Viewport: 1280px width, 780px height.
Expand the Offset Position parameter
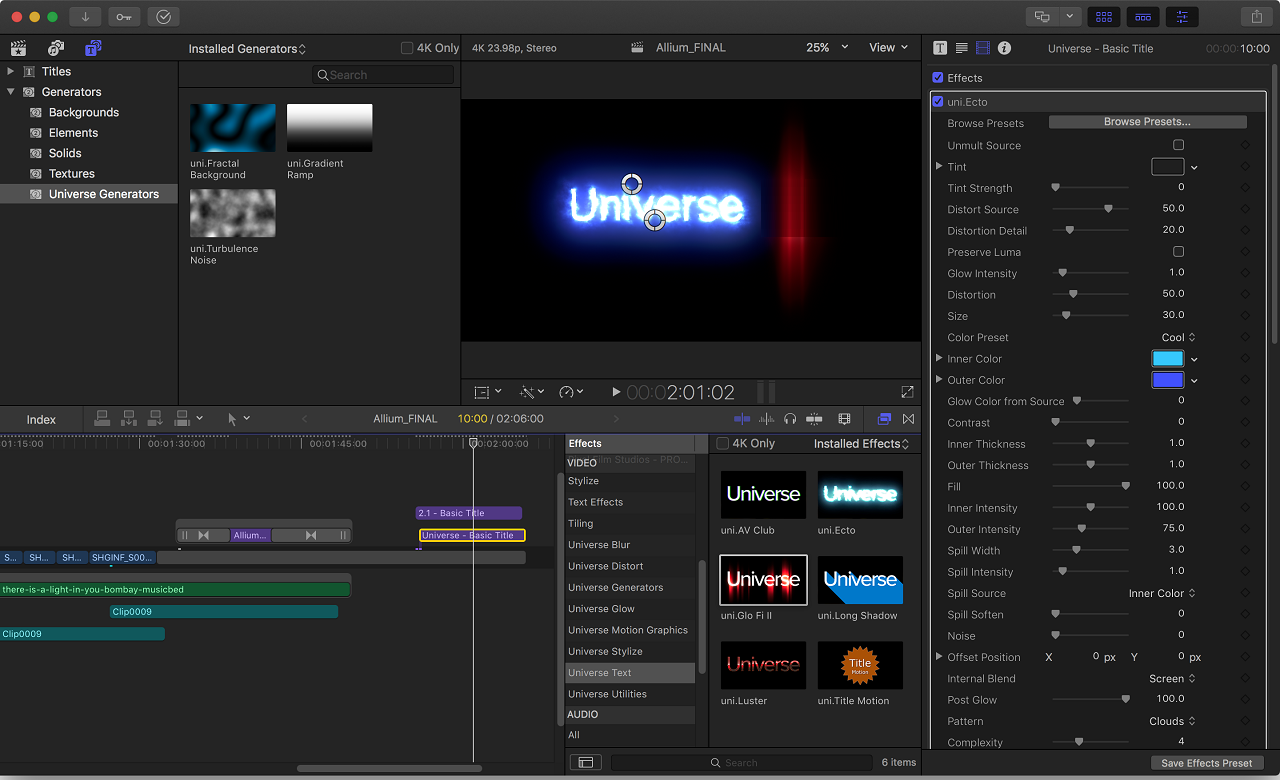tap(939, 657)
